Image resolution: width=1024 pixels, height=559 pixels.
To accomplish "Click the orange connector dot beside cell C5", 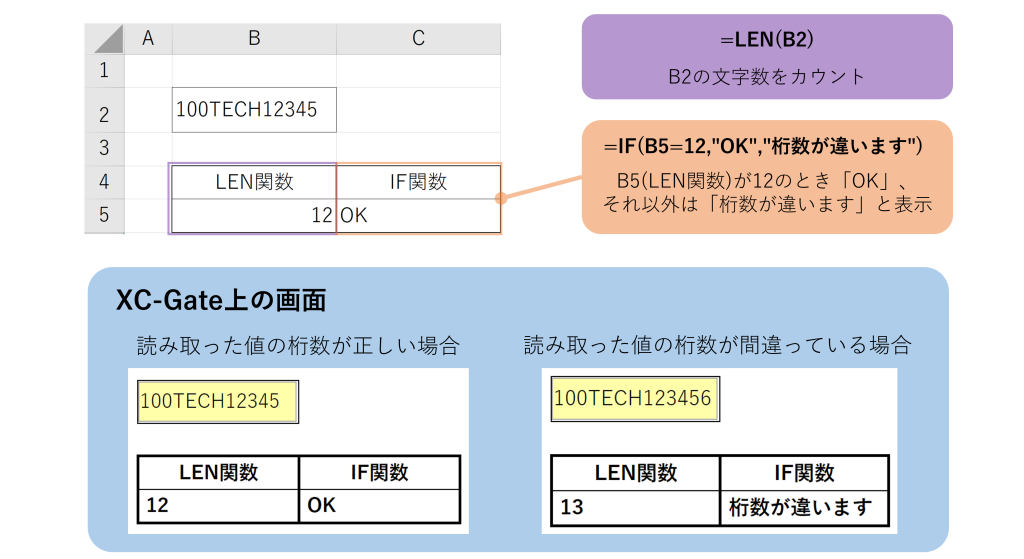I will pos(501,198).
